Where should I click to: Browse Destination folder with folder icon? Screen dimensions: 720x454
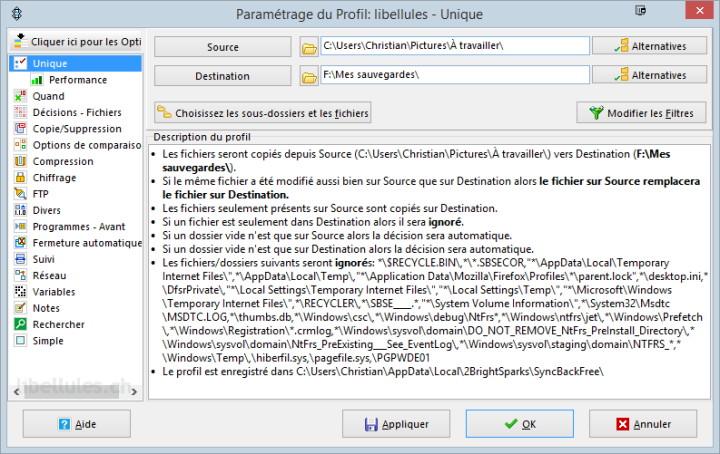[309, 76]
